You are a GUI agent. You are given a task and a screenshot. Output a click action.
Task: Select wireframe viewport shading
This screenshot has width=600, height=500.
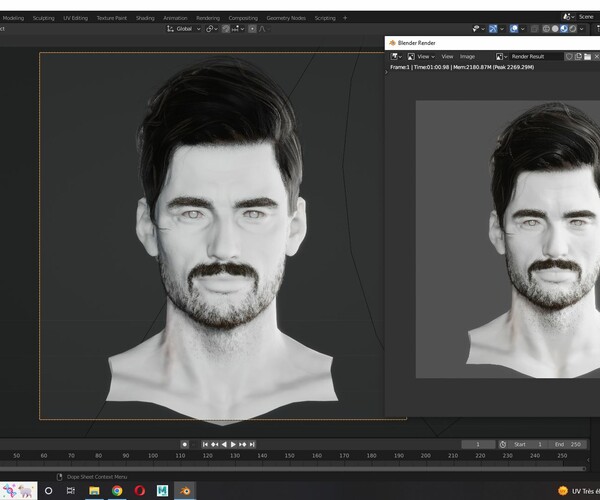click(546, 29)
